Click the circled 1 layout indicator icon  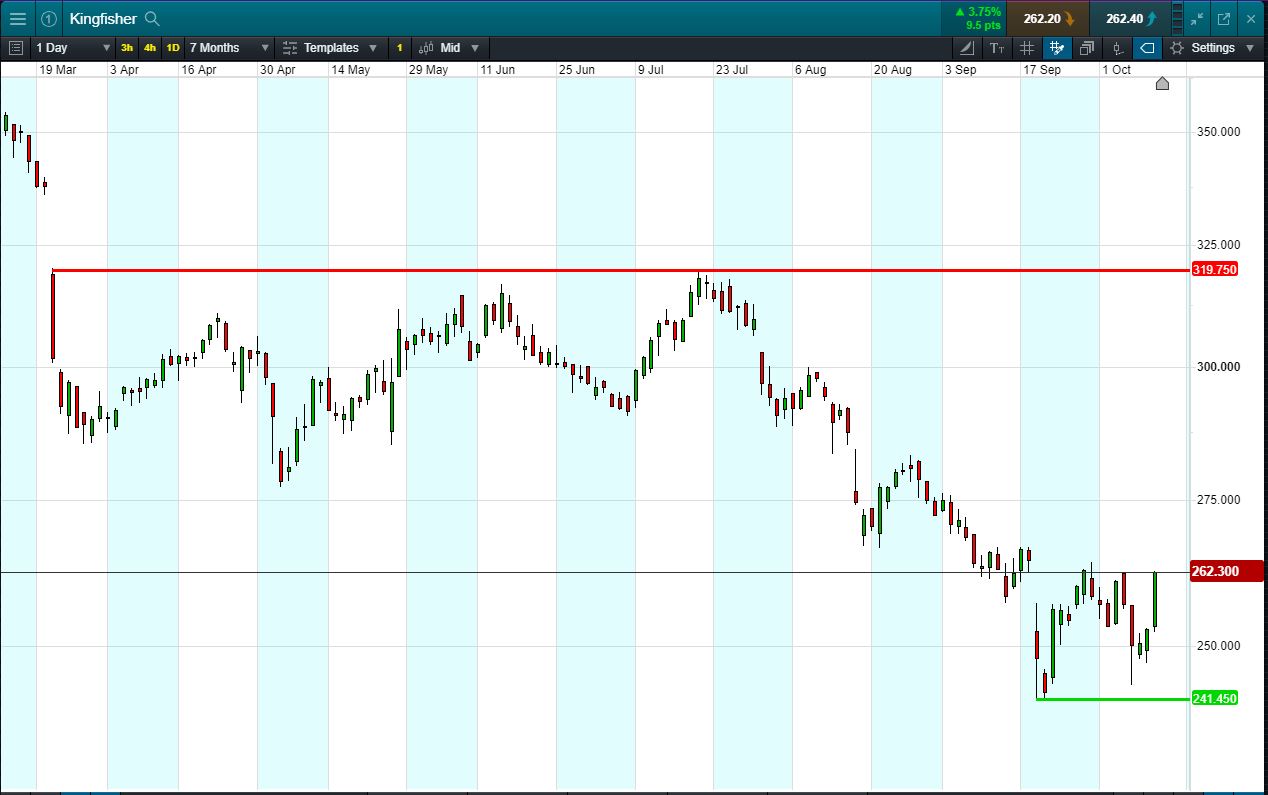pos(48,18)
